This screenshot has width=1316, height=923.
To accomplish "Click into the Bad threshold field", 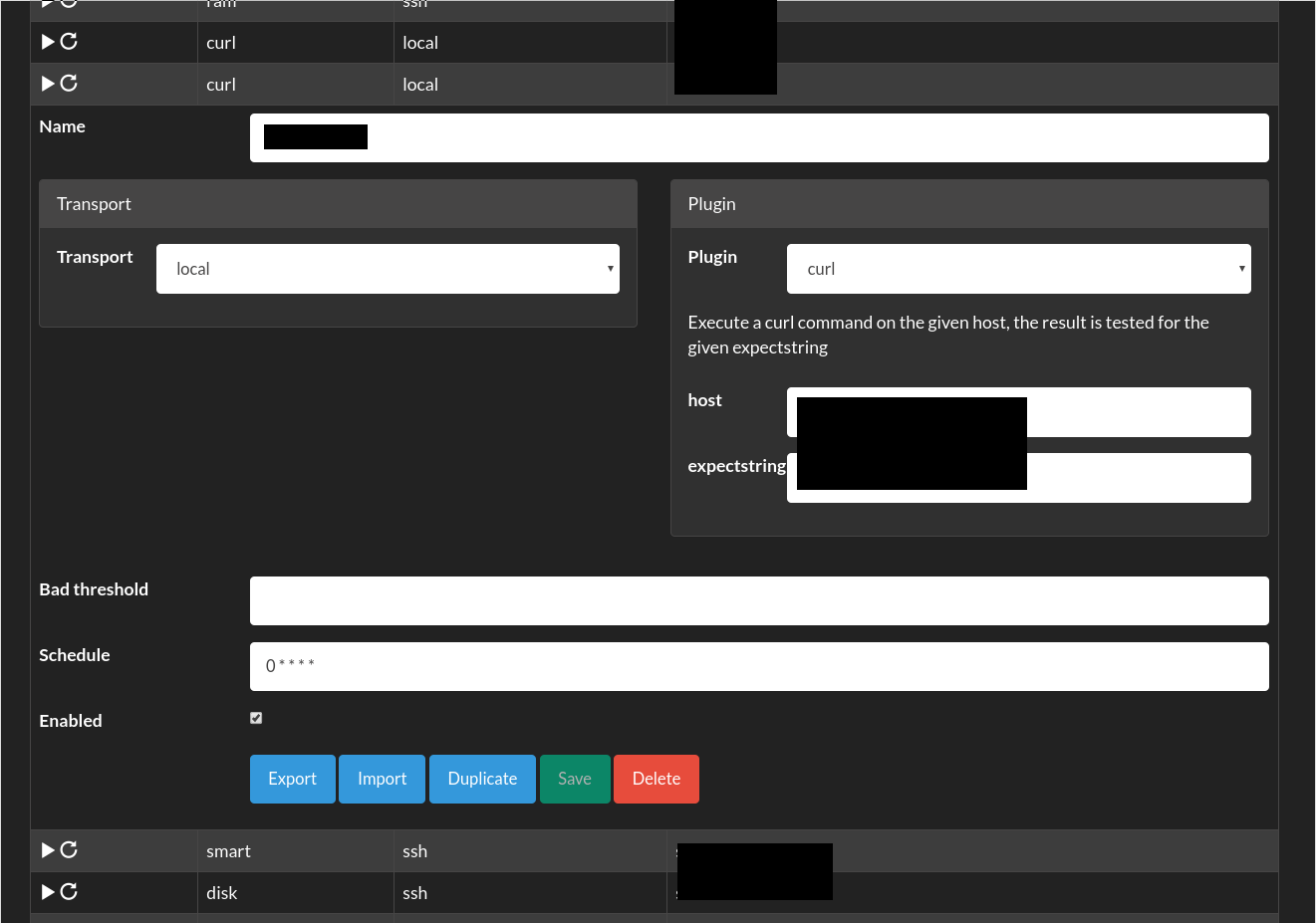I will pyautogui.click(x=759, y=601).
